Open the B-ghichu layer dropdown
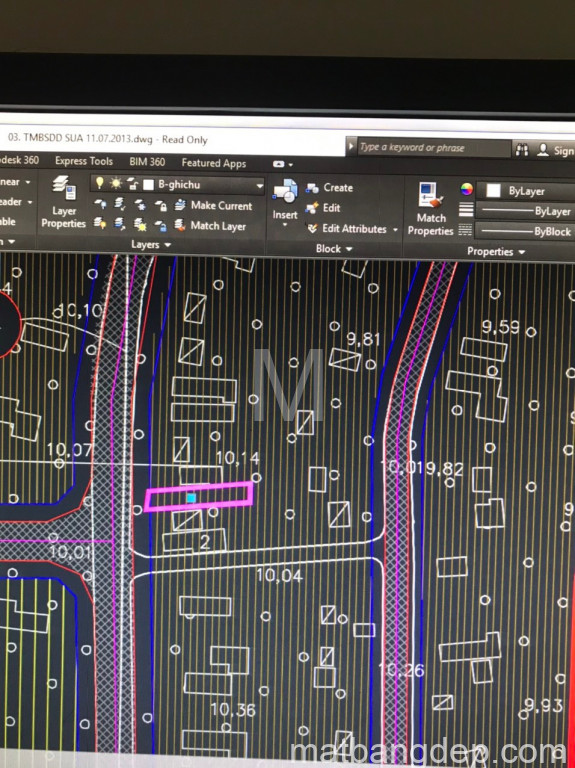Viewport: 575px width, 768px height. tap(259, 186)
